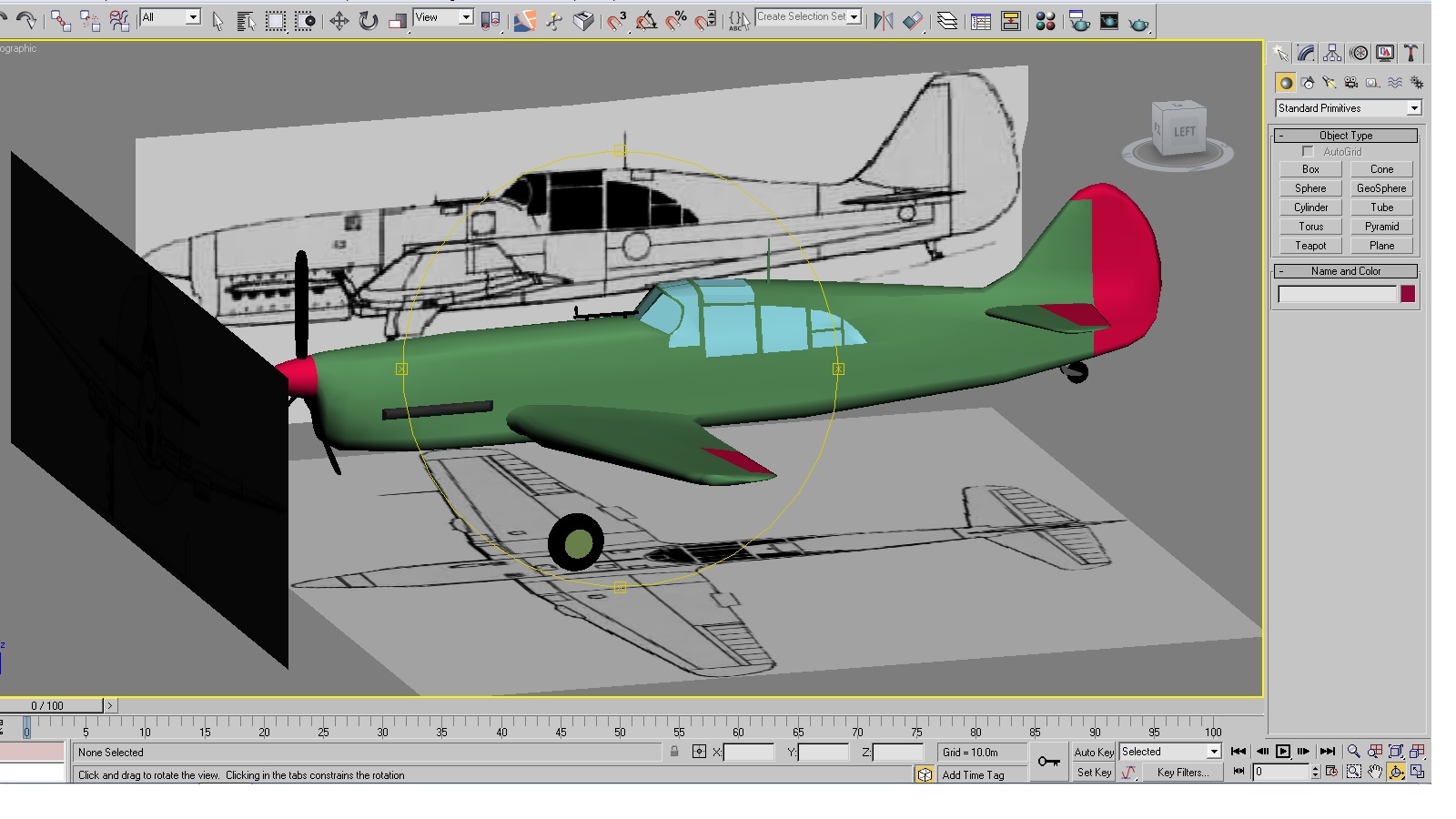Play the animation
Viewport: 1456px width, 819px height.
[x=1282, y=752]
